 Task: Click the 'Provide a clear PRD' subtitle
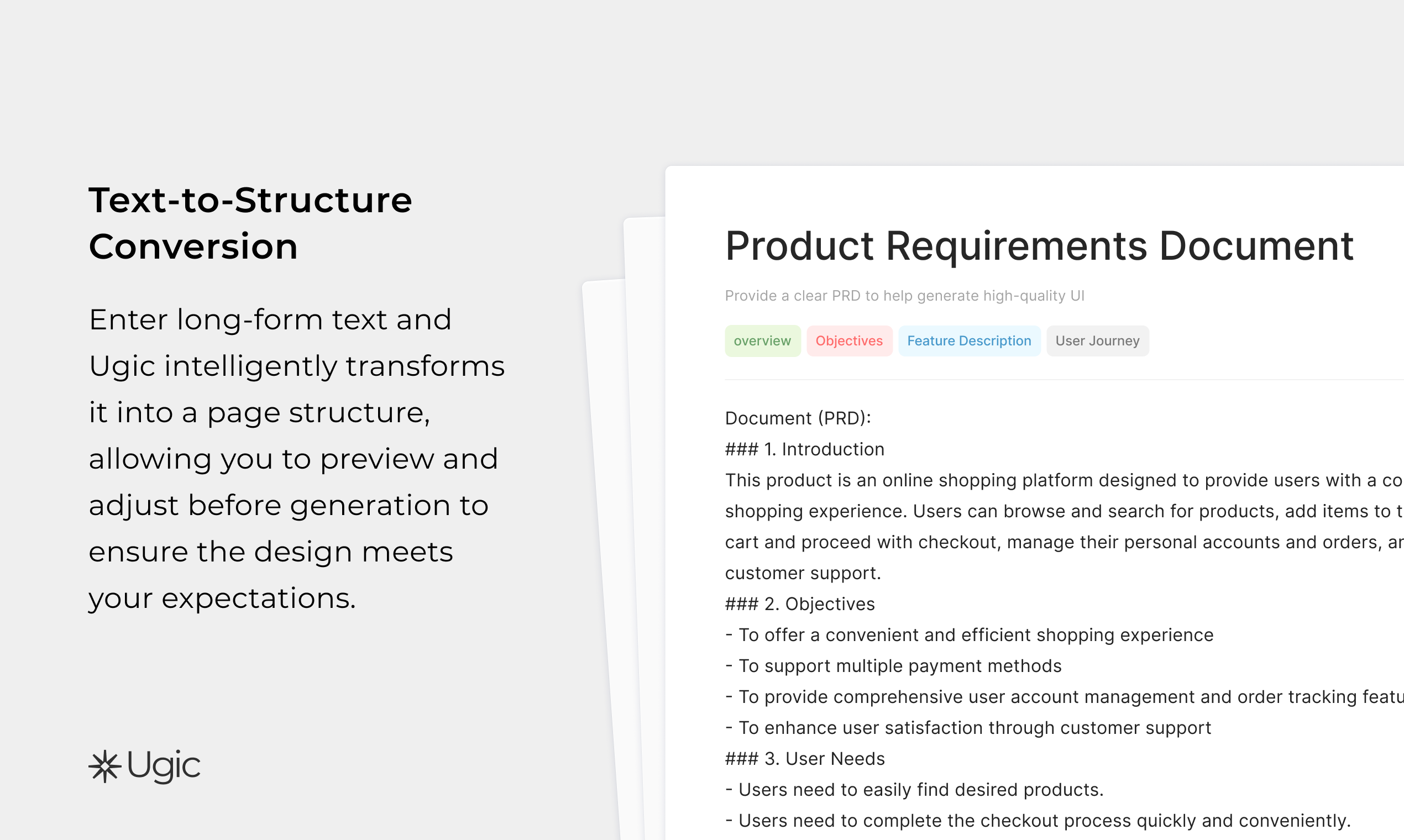(x=904, y=296)
